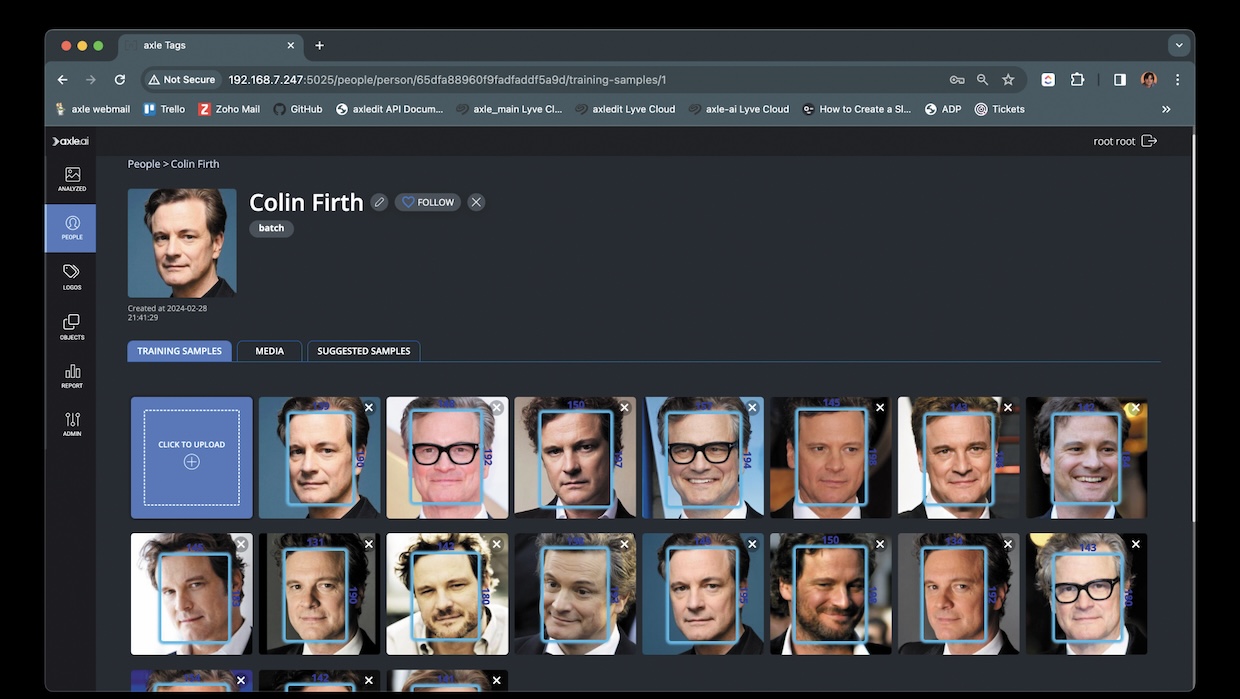The height and width of the screenshot is (699, 1240).
Task: Open saved passwords key icon
Action: pos(957,80)
